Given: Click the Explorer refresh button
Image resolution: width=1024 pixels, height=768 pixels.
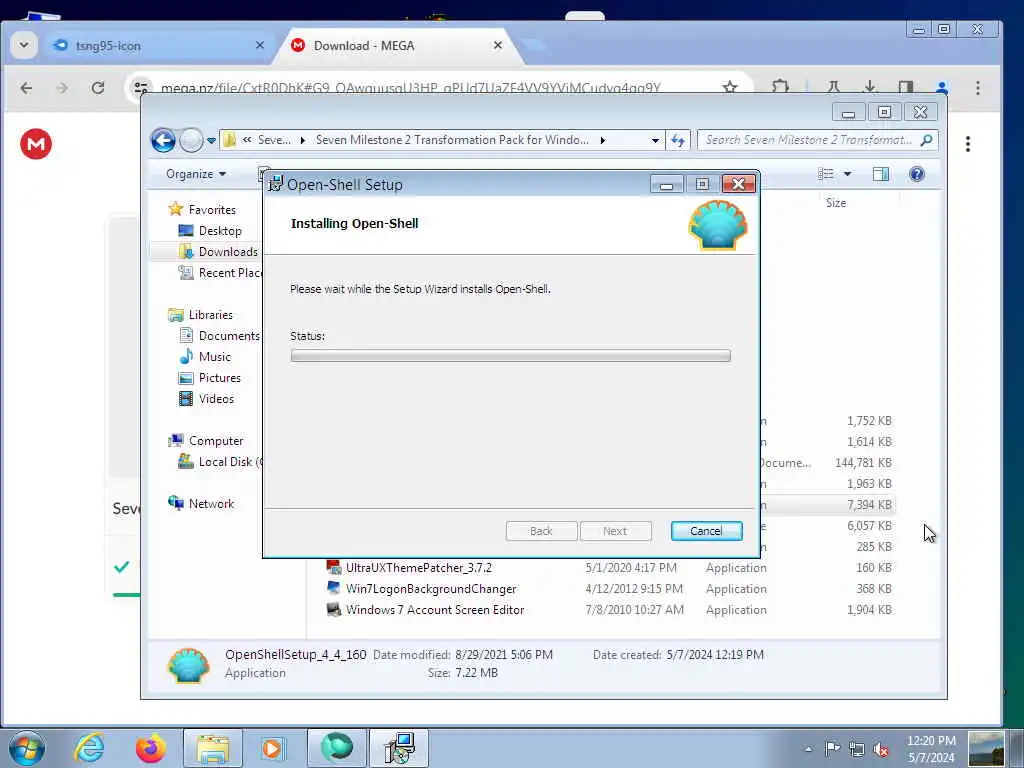Looking at the screenshot, I should pyautogui.click(x=677, y=140).
